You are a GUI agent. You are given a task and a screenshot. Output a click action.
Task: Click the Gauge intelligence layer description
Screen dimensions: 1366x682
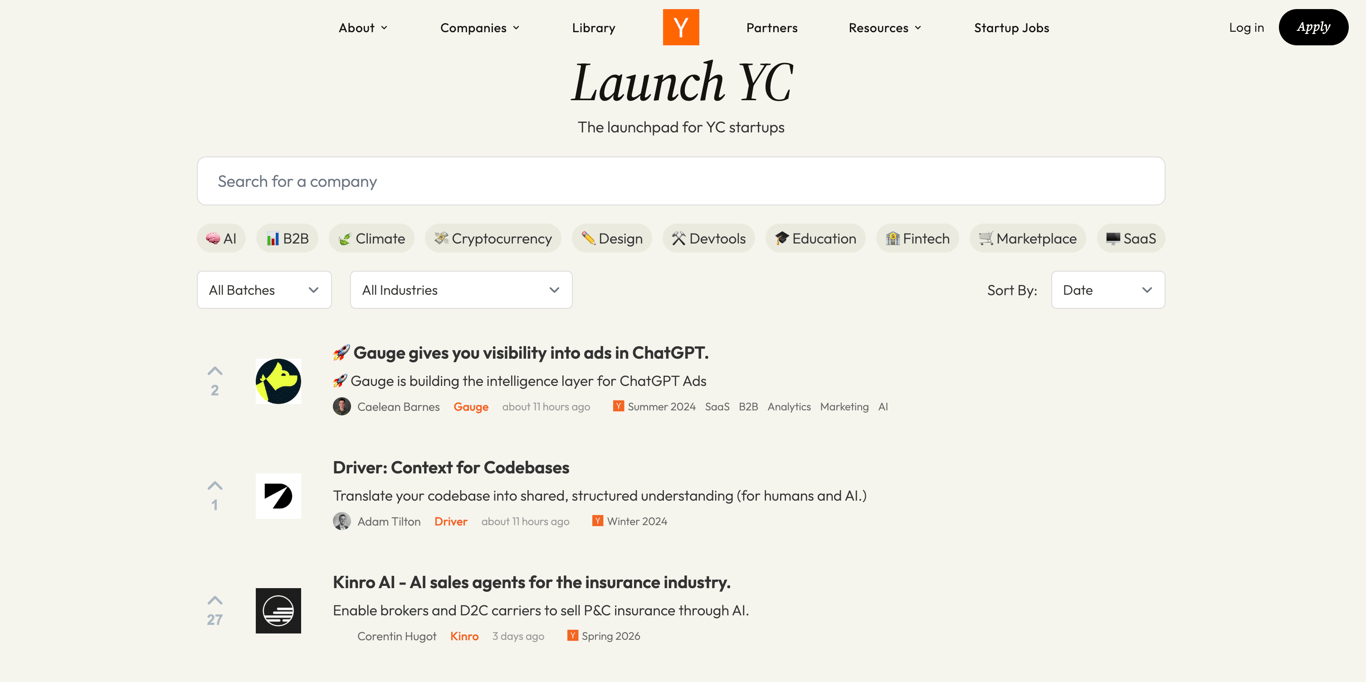(520, 381)
